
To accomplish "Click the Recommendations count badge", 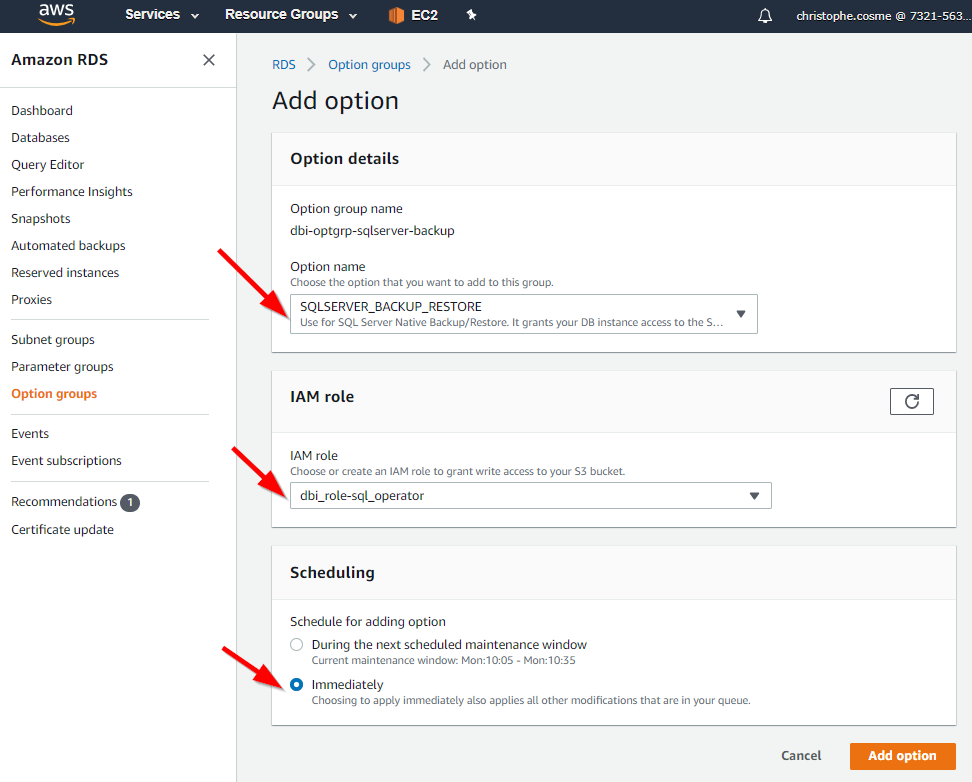I will pyautogui.click(x=130, y=502).
